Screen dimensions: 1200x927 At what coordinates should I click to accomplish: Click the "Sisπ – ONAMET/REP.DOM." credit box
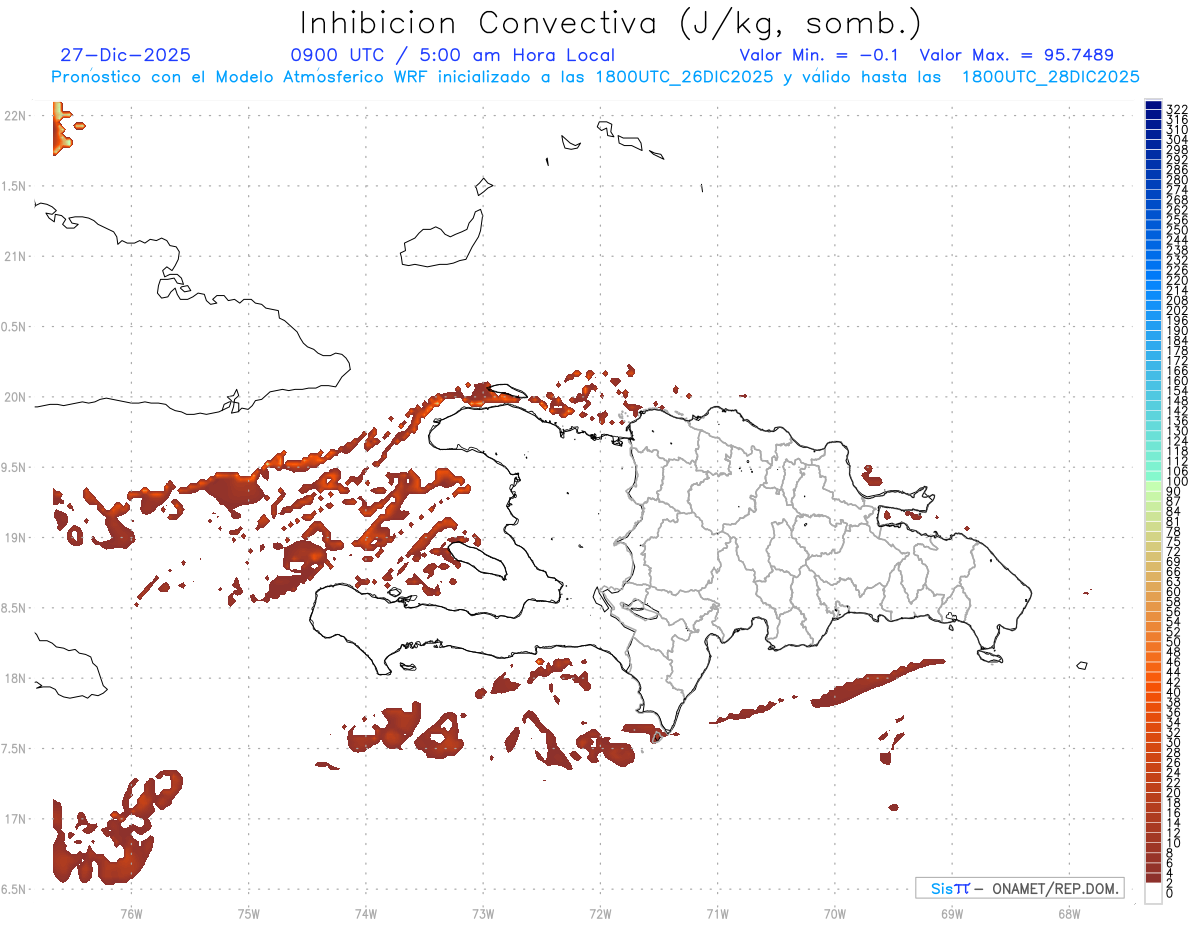[x=1019, y=888]
